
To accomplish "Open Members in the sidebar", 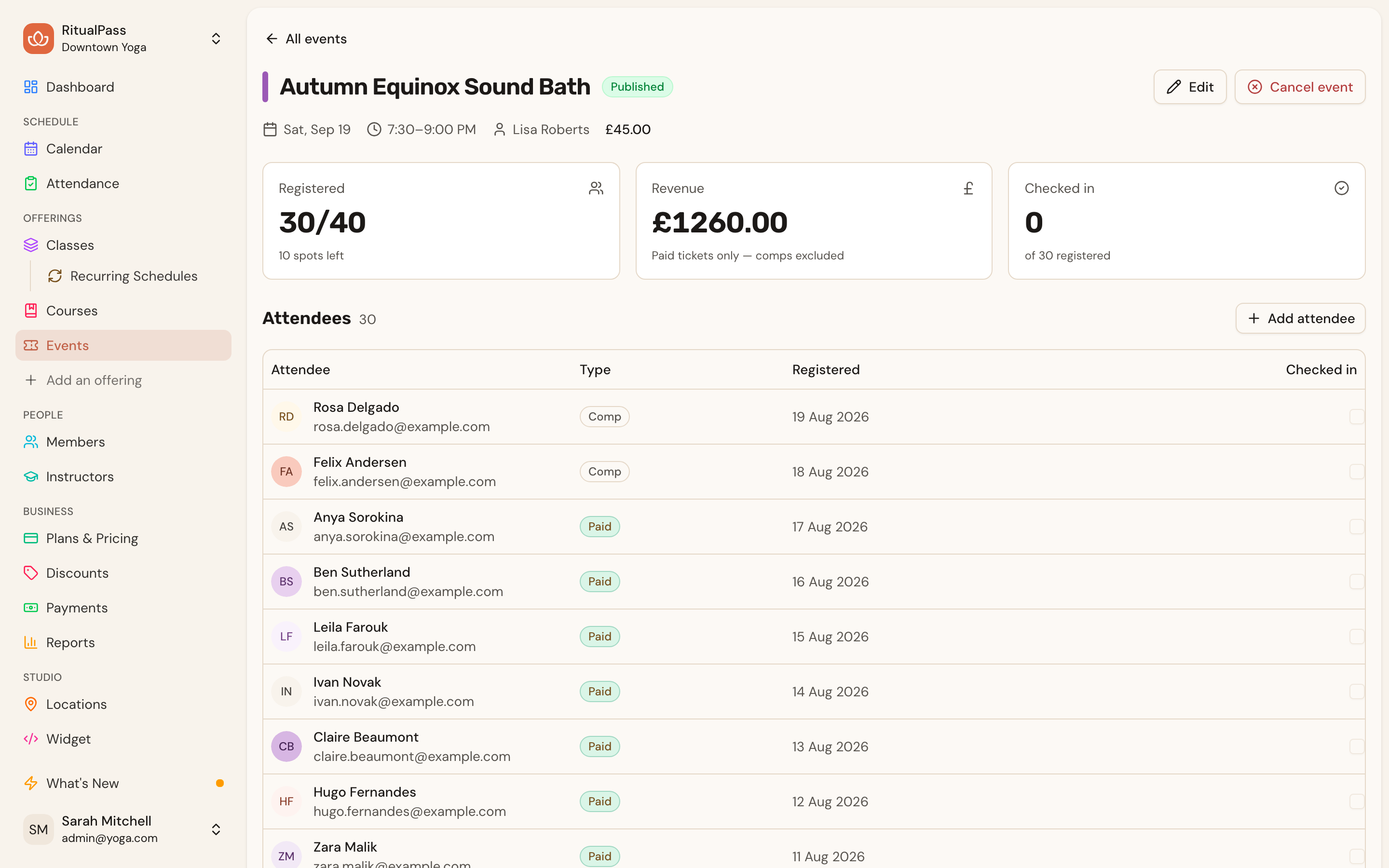I will [x=123, y=441].
